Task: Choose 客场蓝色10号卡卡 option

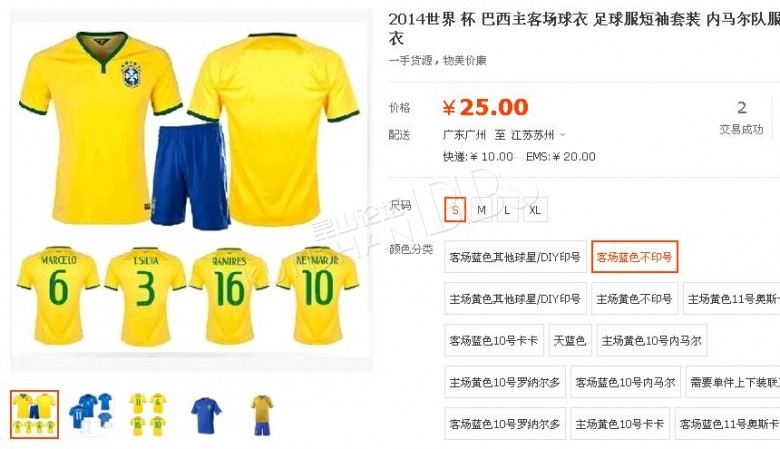Action: pyautogui.click(x=493, y=341)
